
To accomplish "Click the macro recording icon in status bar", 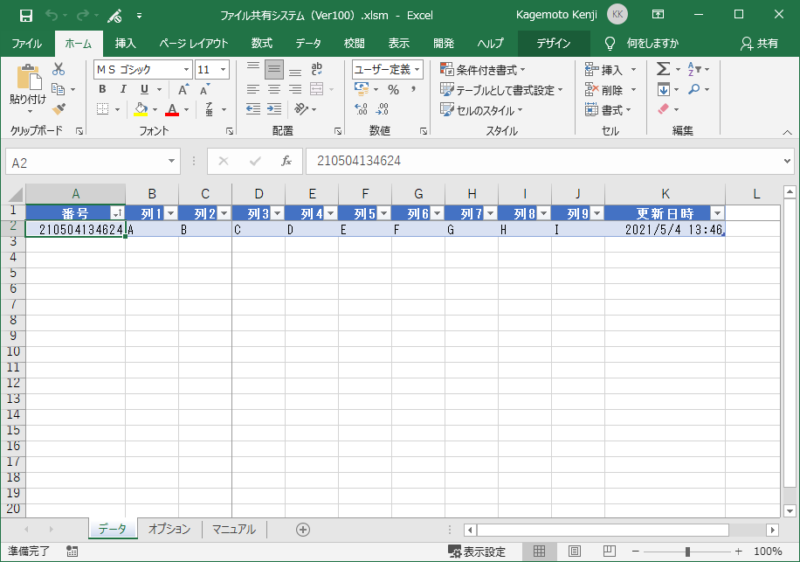I will coord(72,551).
